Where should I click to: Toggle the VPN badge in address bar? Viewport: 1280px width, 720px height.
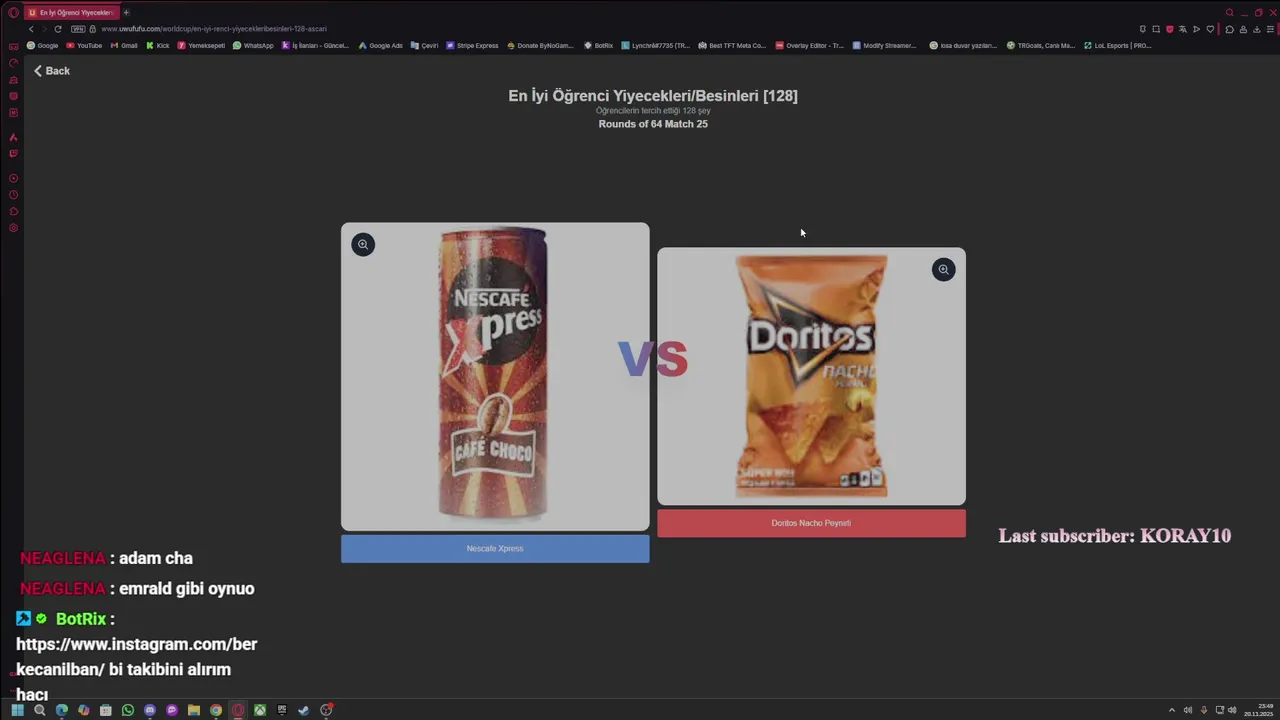pyautogui.click(x=78, y=29)
